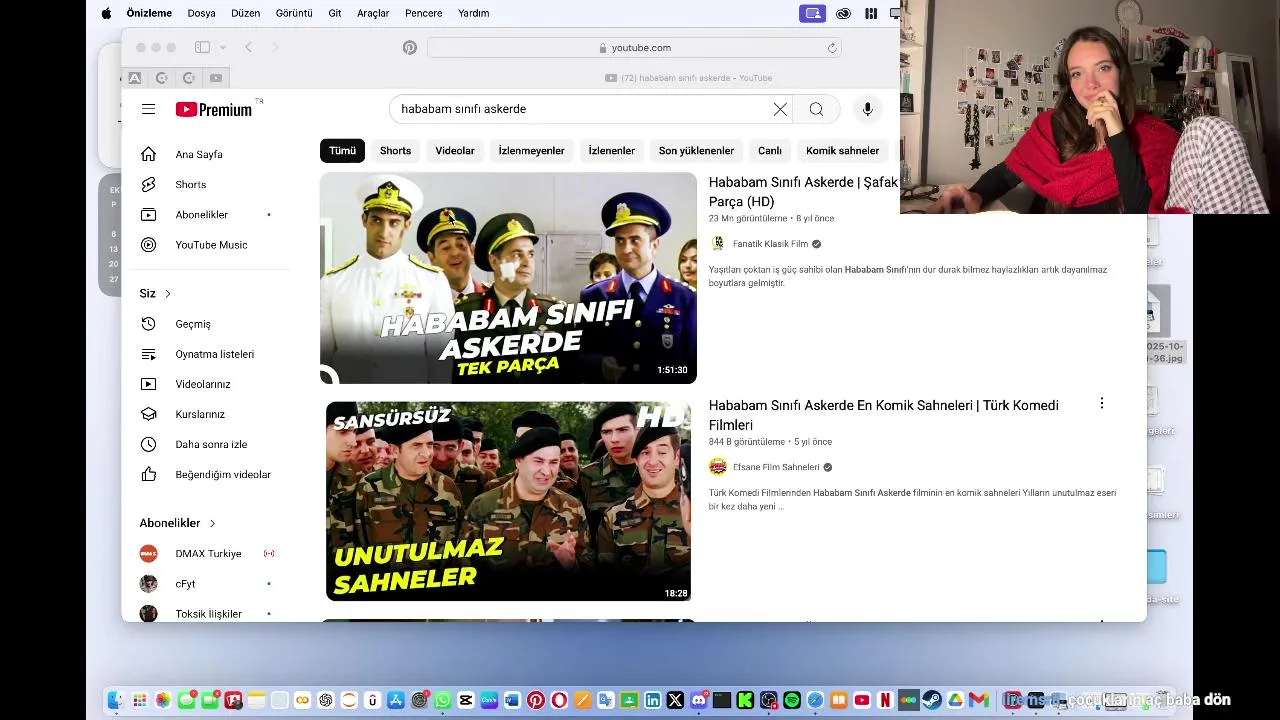
Task: Select the Videolar filter chip
Action: point(455,151)
